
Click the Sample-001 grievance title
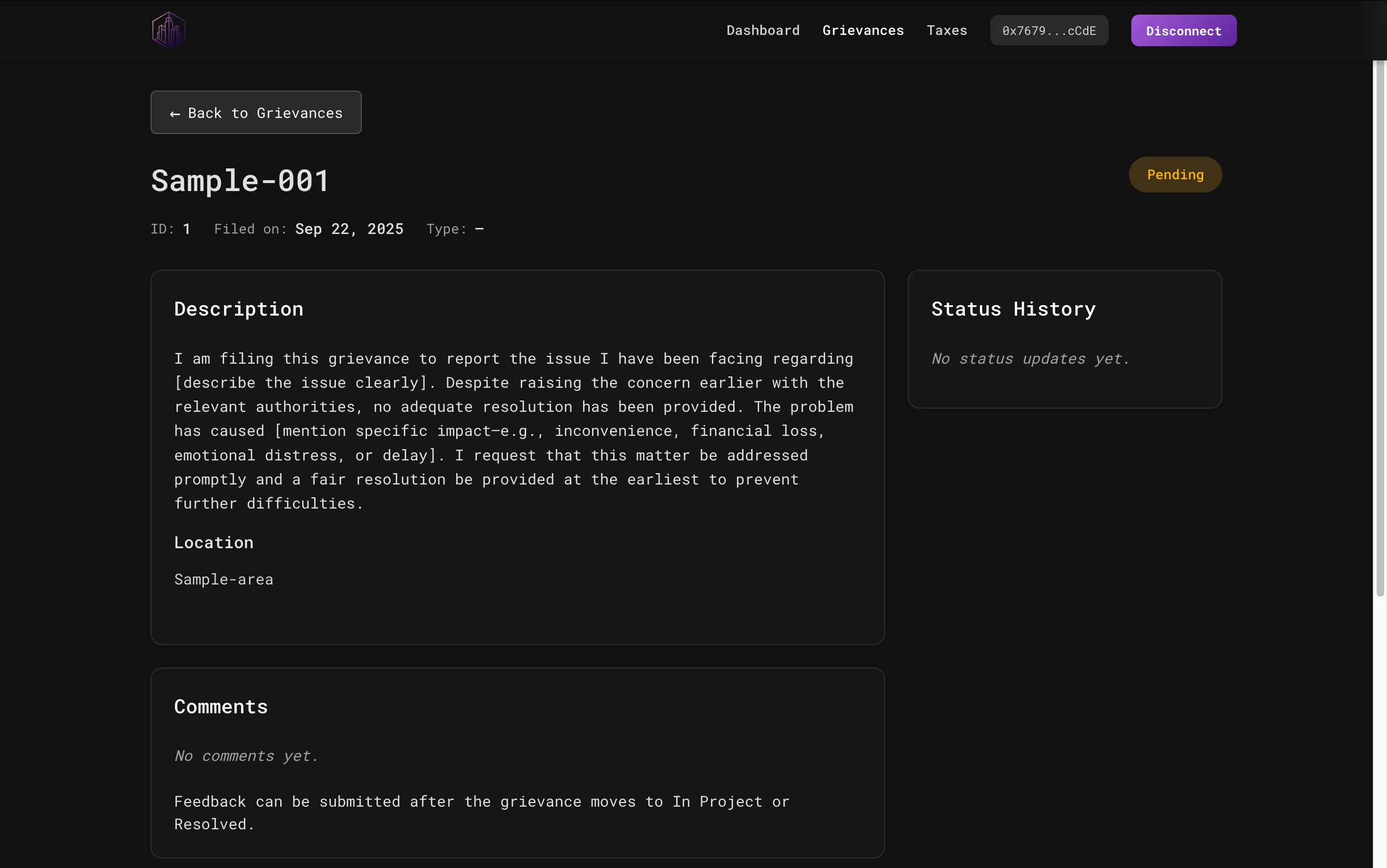(x=240, y=181)
